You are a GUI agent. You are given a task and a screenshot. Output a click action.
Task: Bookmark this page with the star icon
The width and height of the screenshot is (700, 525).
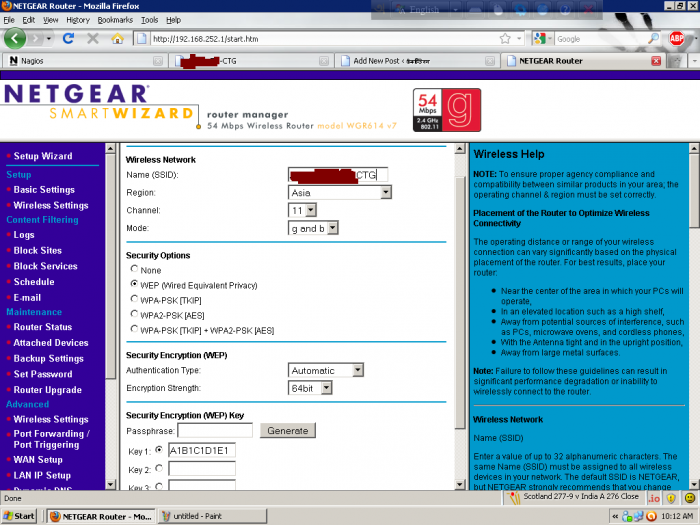point(505,39)
